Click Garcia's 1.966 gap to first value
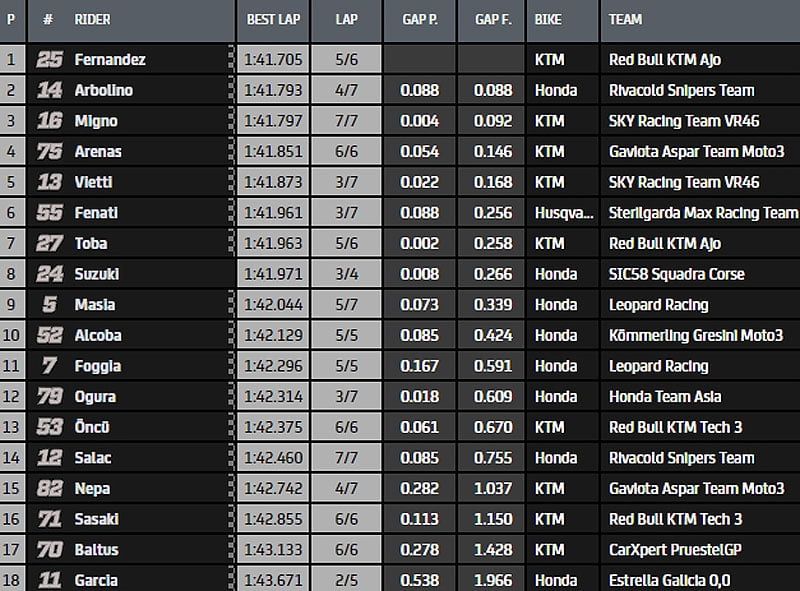The image size is (800, 591). 490,580
